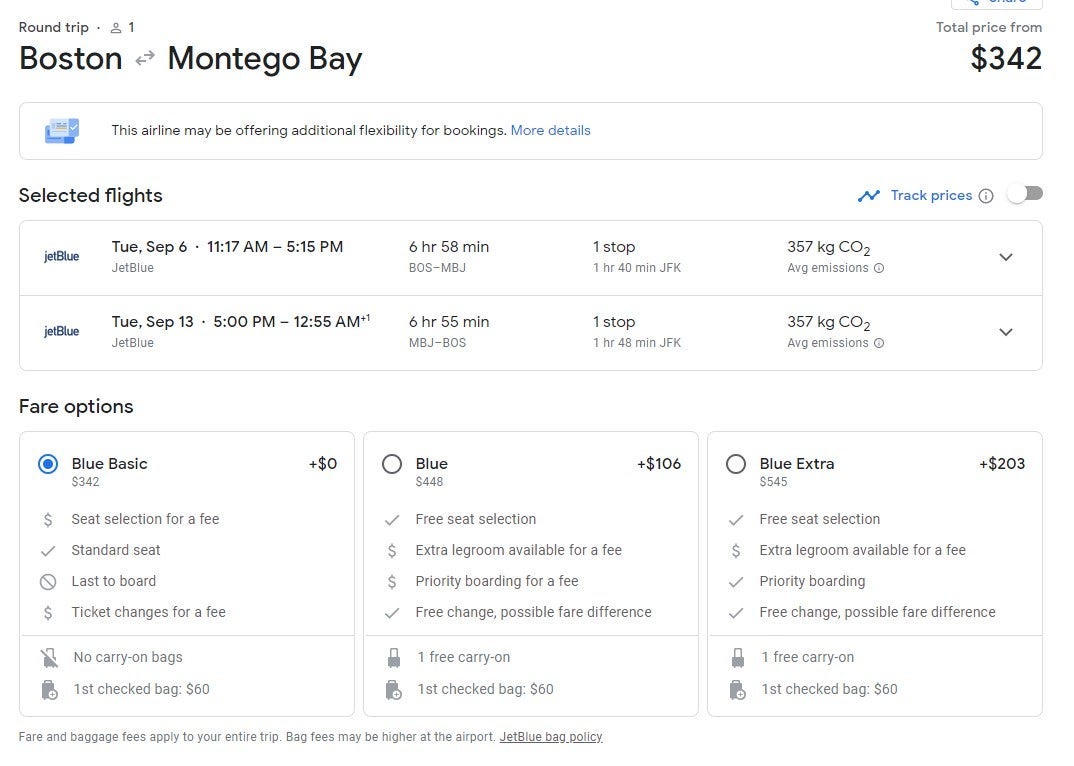Click the $545 Blue Extra fare card price
Image resolution: width=1074 pixels, height=766 pixels.
pyautogui.click(x=773, y=482)
